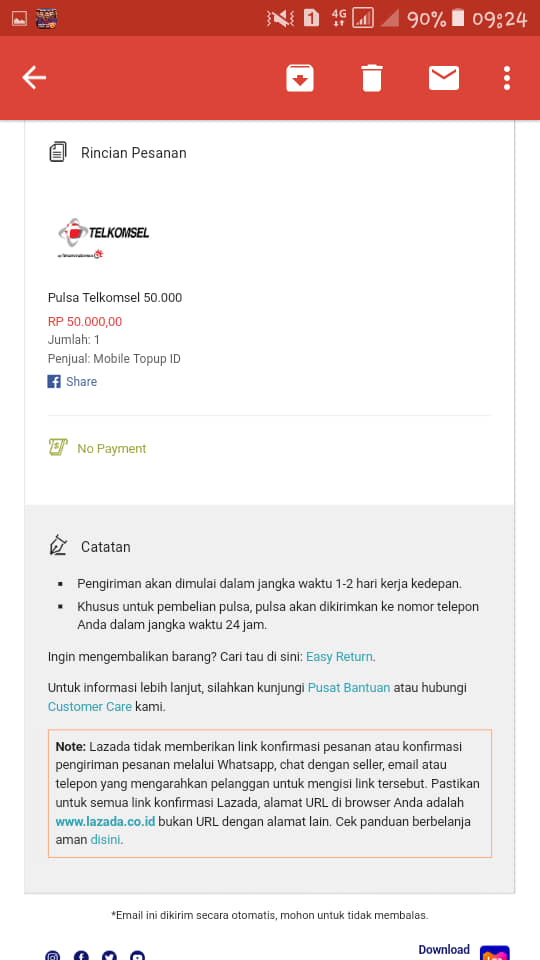
Task: Open the three-dot overflow menu
Action: point(507,78)
